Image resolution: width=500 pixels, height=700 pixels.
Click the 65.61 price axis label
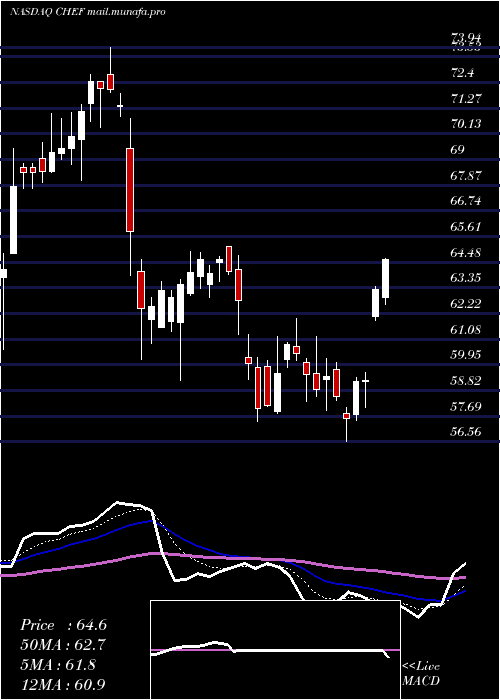point(466,227)
